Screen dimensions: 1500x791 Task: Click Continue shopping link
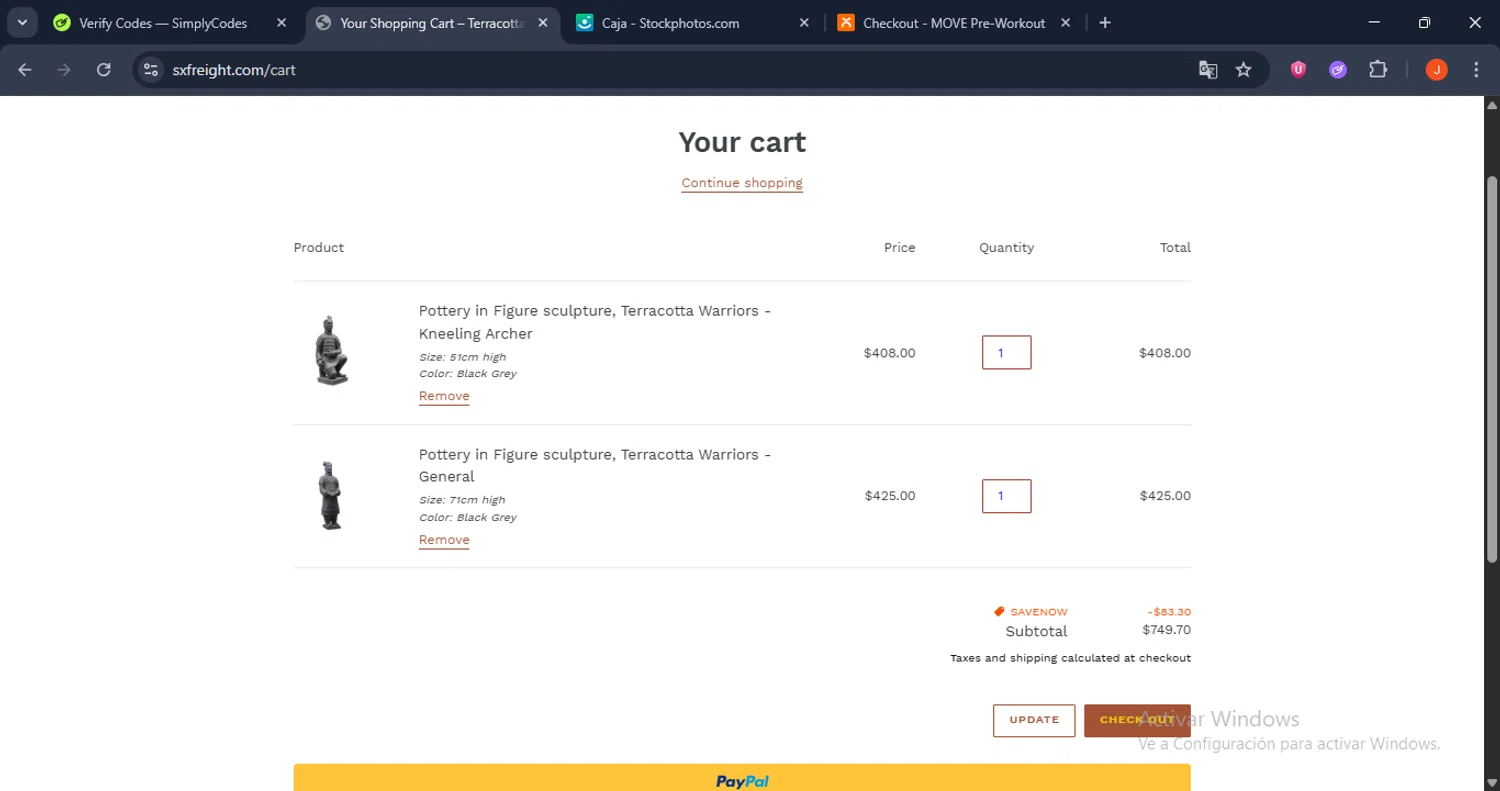click(x=742, y=183)
